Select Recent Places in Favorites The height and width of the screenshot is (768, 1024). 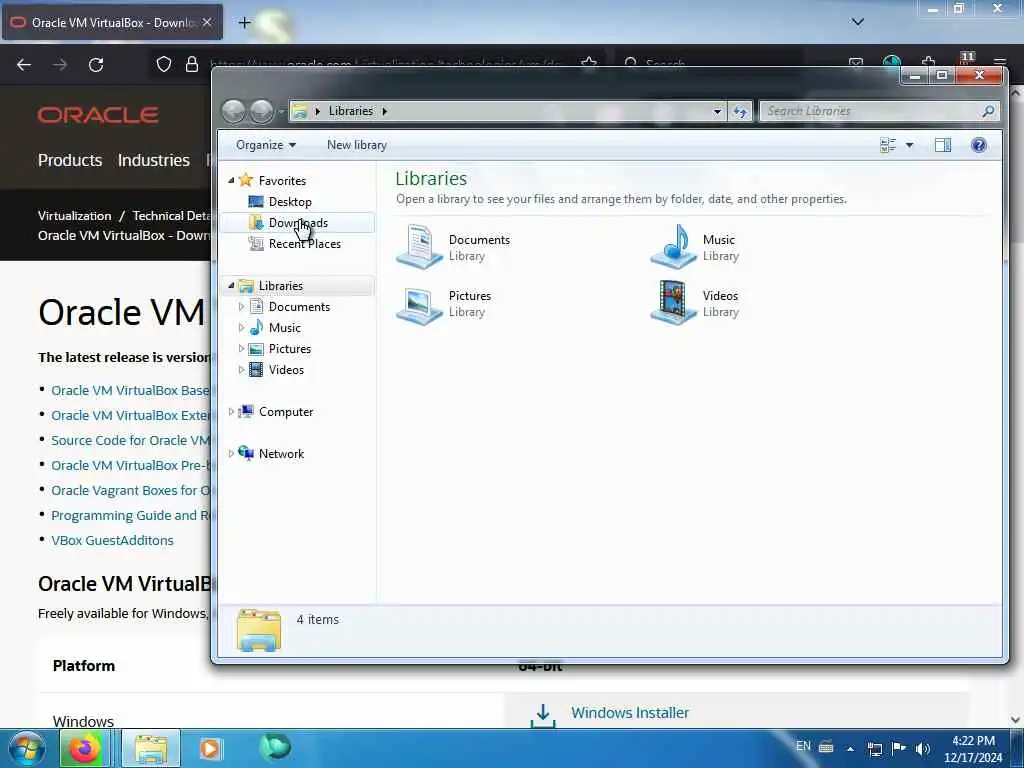[304, 244]
